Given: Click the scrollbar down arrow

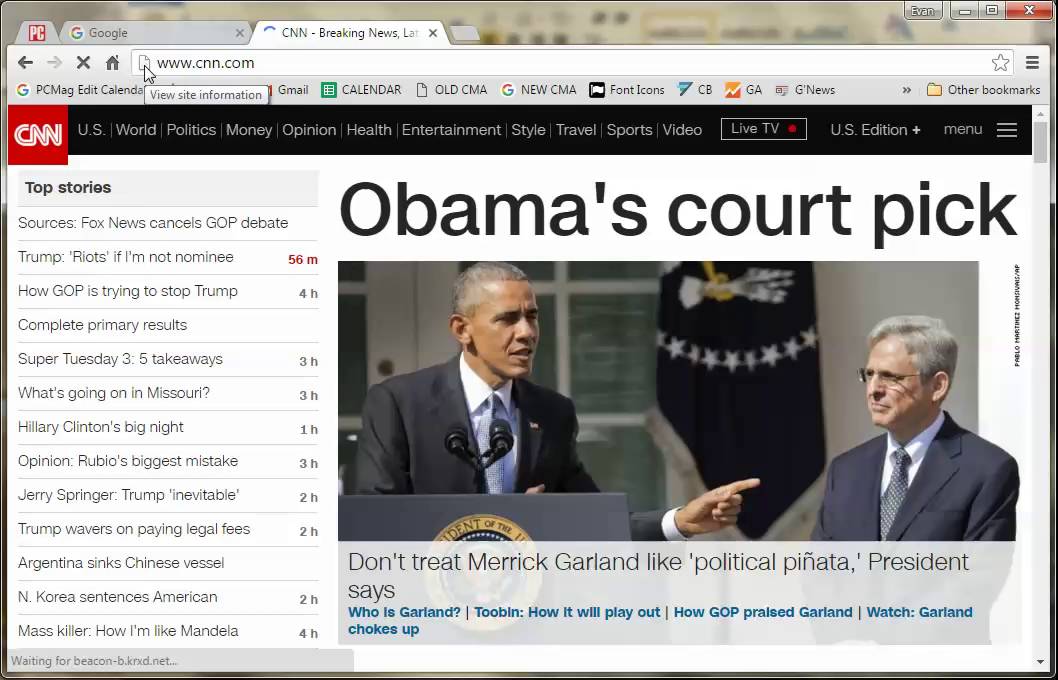Looking at the screenshot, I should [x=1040, y=662].
